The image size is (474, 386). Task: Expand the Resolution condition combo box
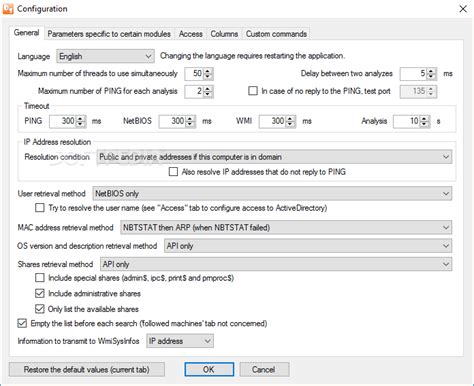274,157
